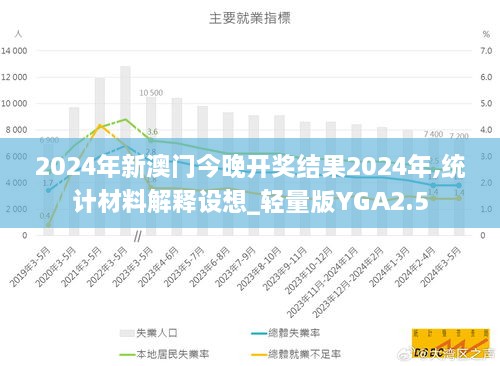Select the 2.0 percentage axis label
This screenshot has height=366, width=500.
[x=486, y=183]
